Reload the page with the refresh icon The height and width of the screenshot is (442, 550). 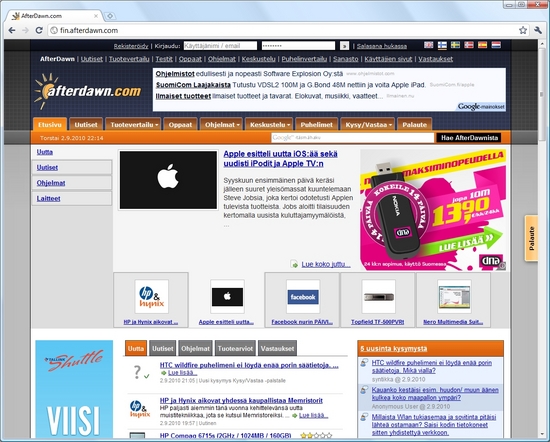(x=39, y=31)
